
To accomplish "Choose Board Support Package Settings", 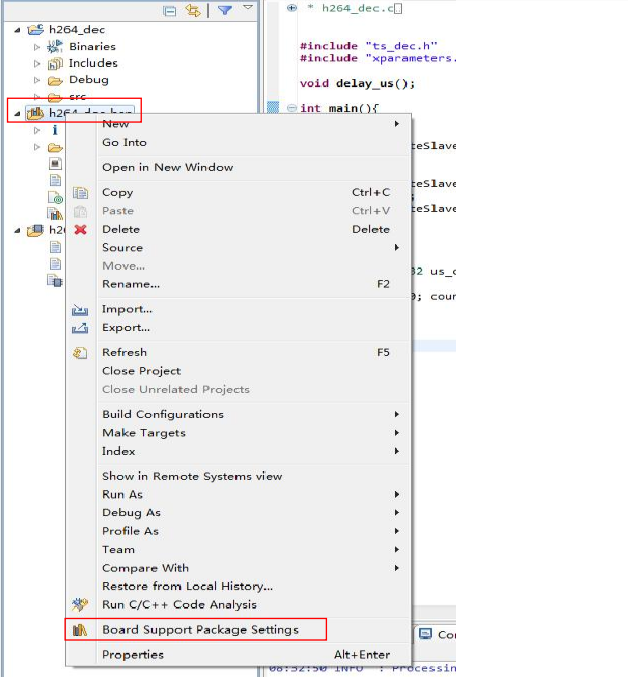I will (x=200, y=630).
